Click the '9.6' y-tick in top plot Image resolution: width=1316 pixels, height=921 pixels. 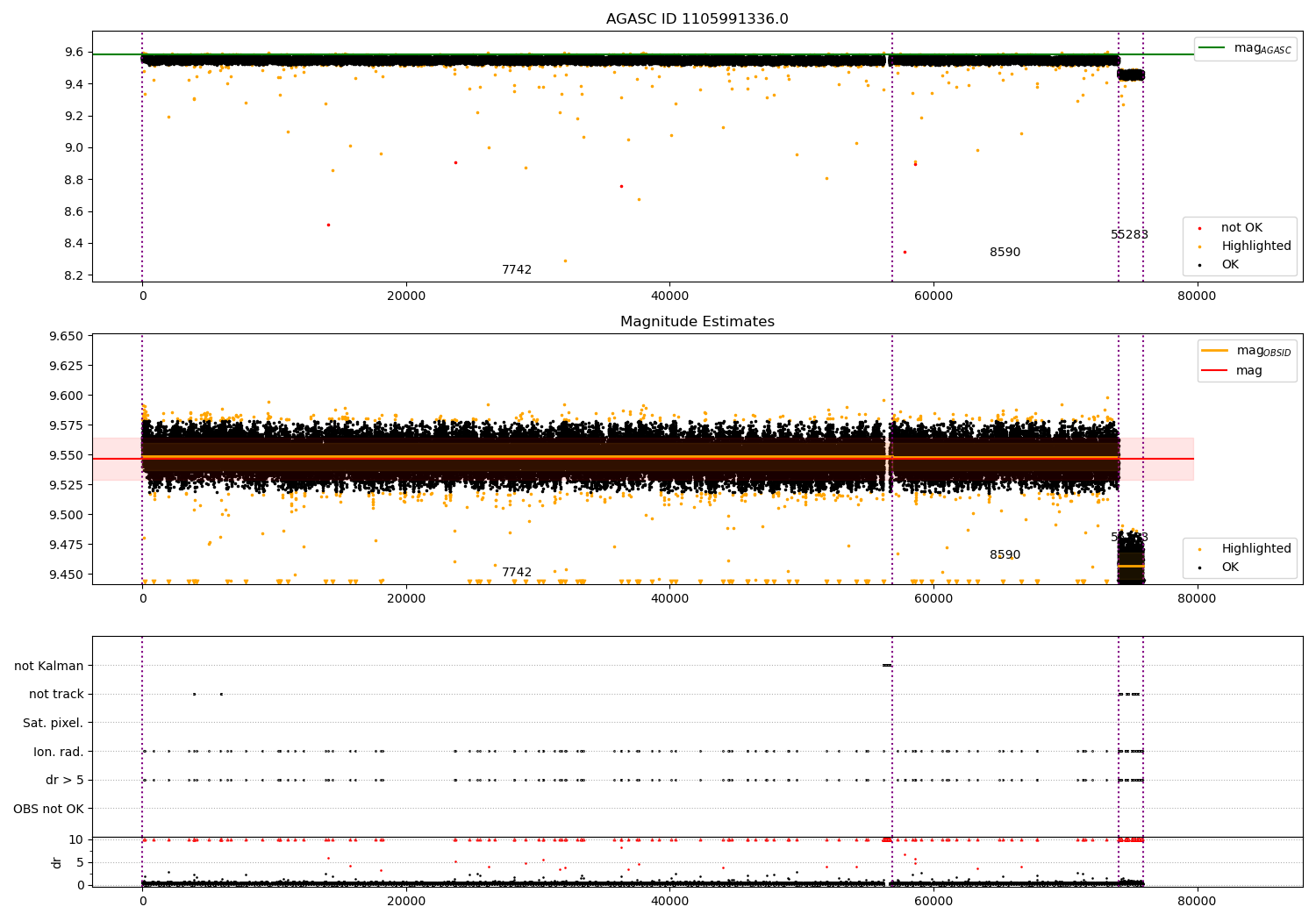pos(74,53)
